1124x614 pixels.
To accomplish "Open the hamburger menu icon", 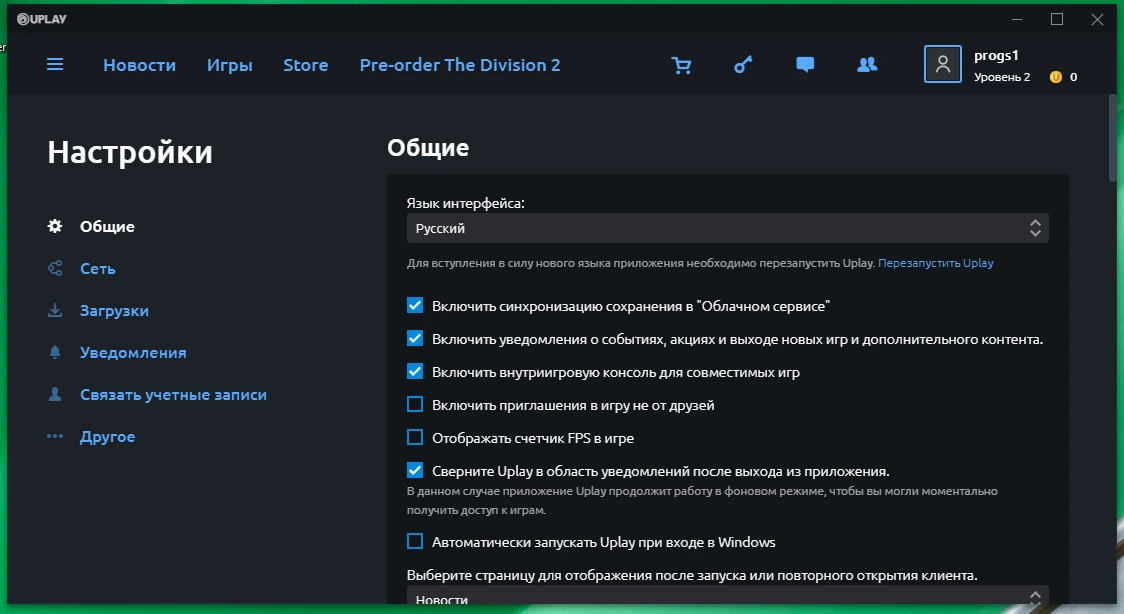I will pyautogui.click(x=55, y=64).
